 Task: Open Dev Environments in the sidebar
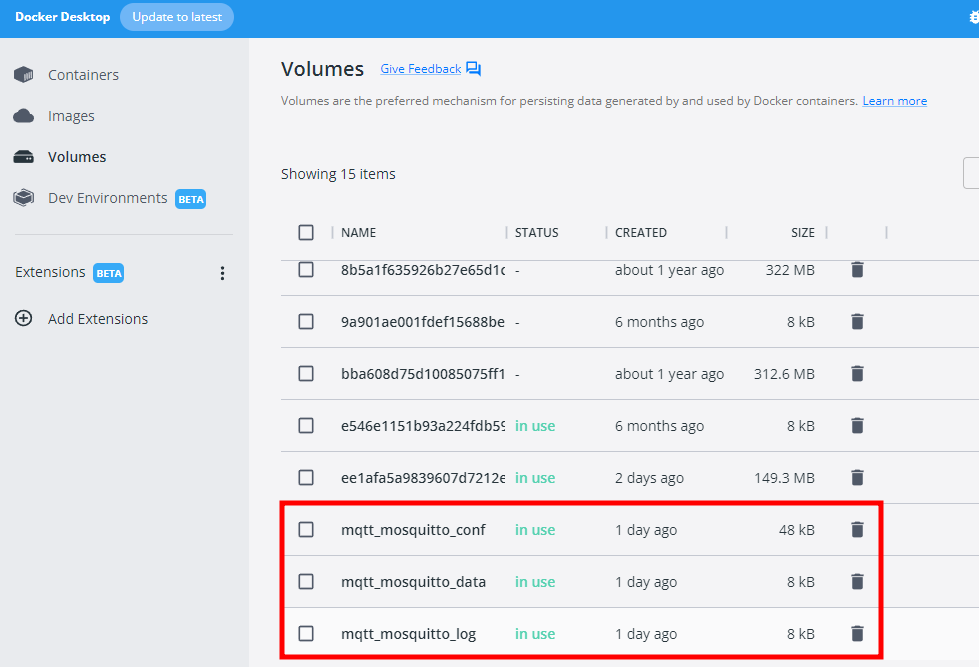pos(107,198)
